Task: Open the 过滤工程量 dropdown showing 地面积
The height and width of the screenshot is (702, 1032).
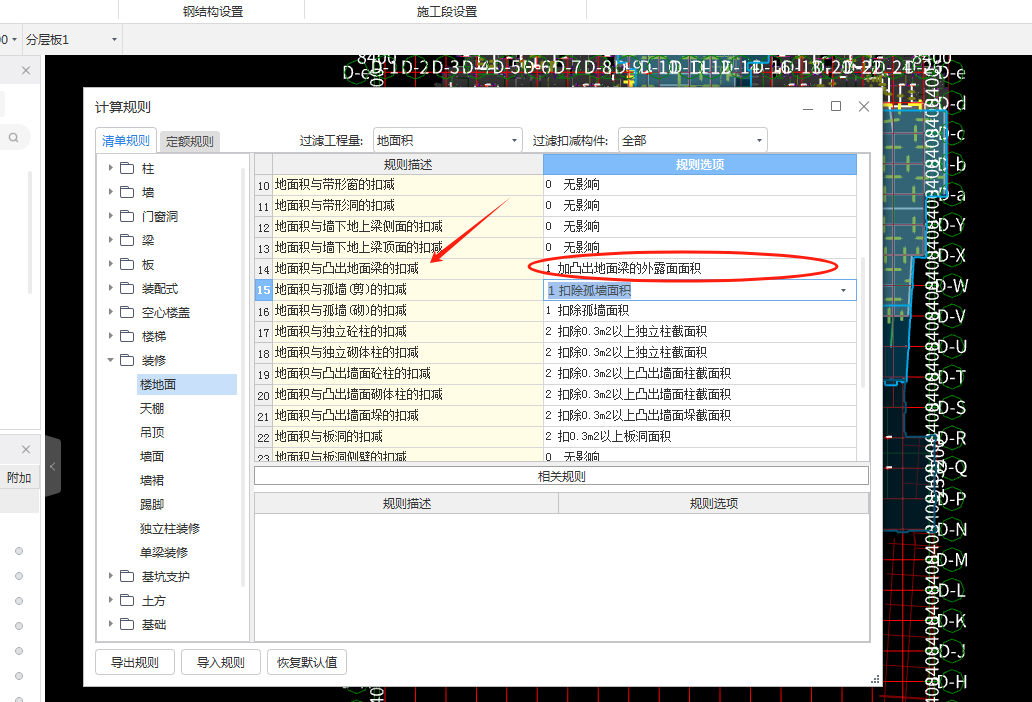Action: click(x=448, y=140)
